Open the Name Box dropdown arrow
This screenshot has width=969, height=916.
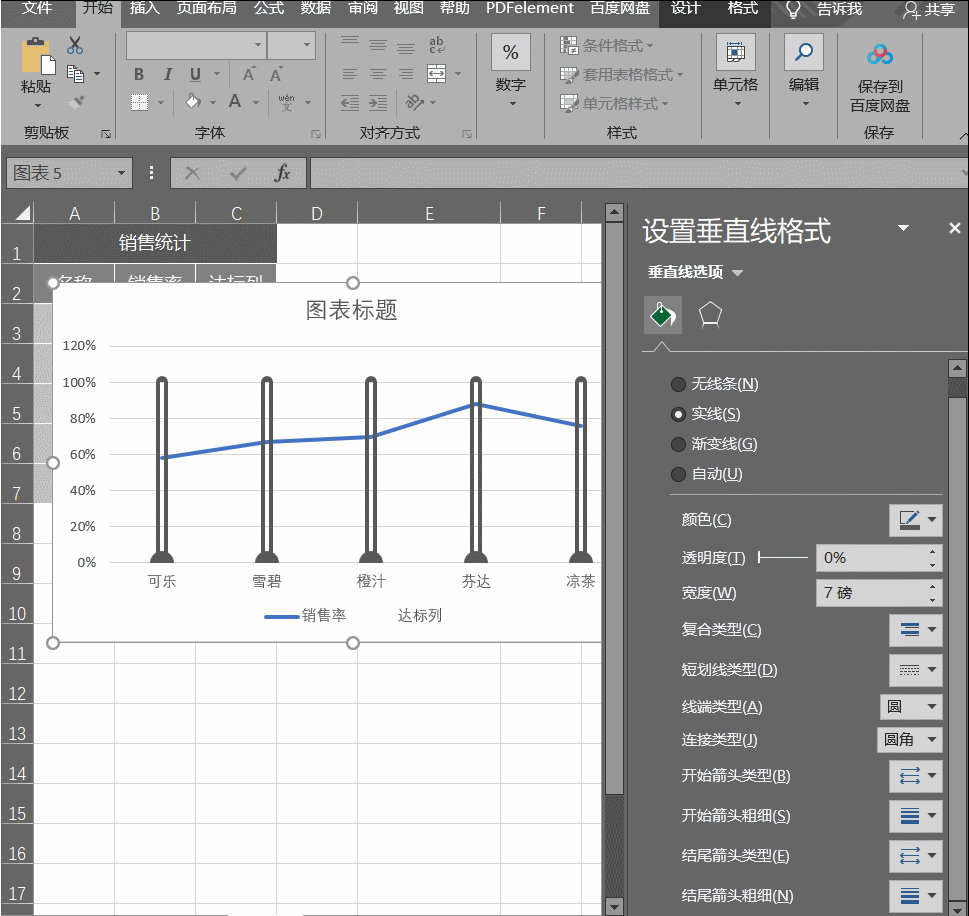click(x=121, y=173)
